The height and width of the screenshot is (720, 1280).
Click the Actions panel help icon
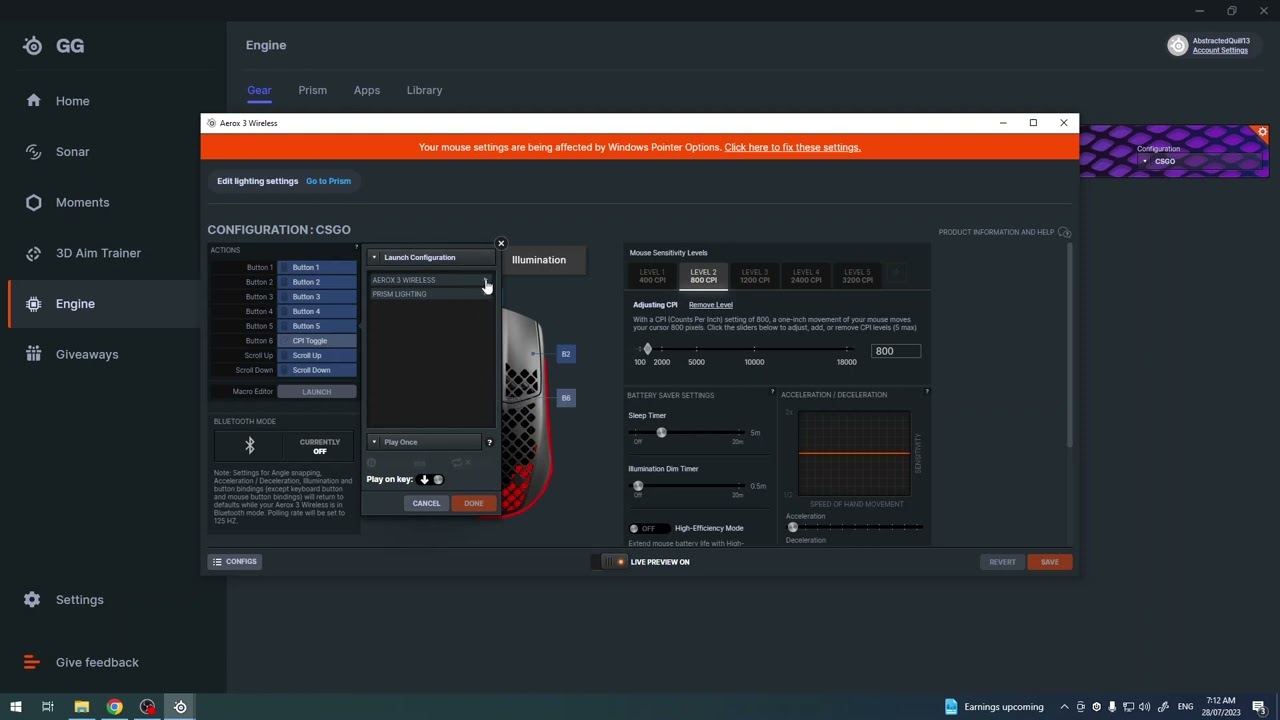tap(356, 247)
